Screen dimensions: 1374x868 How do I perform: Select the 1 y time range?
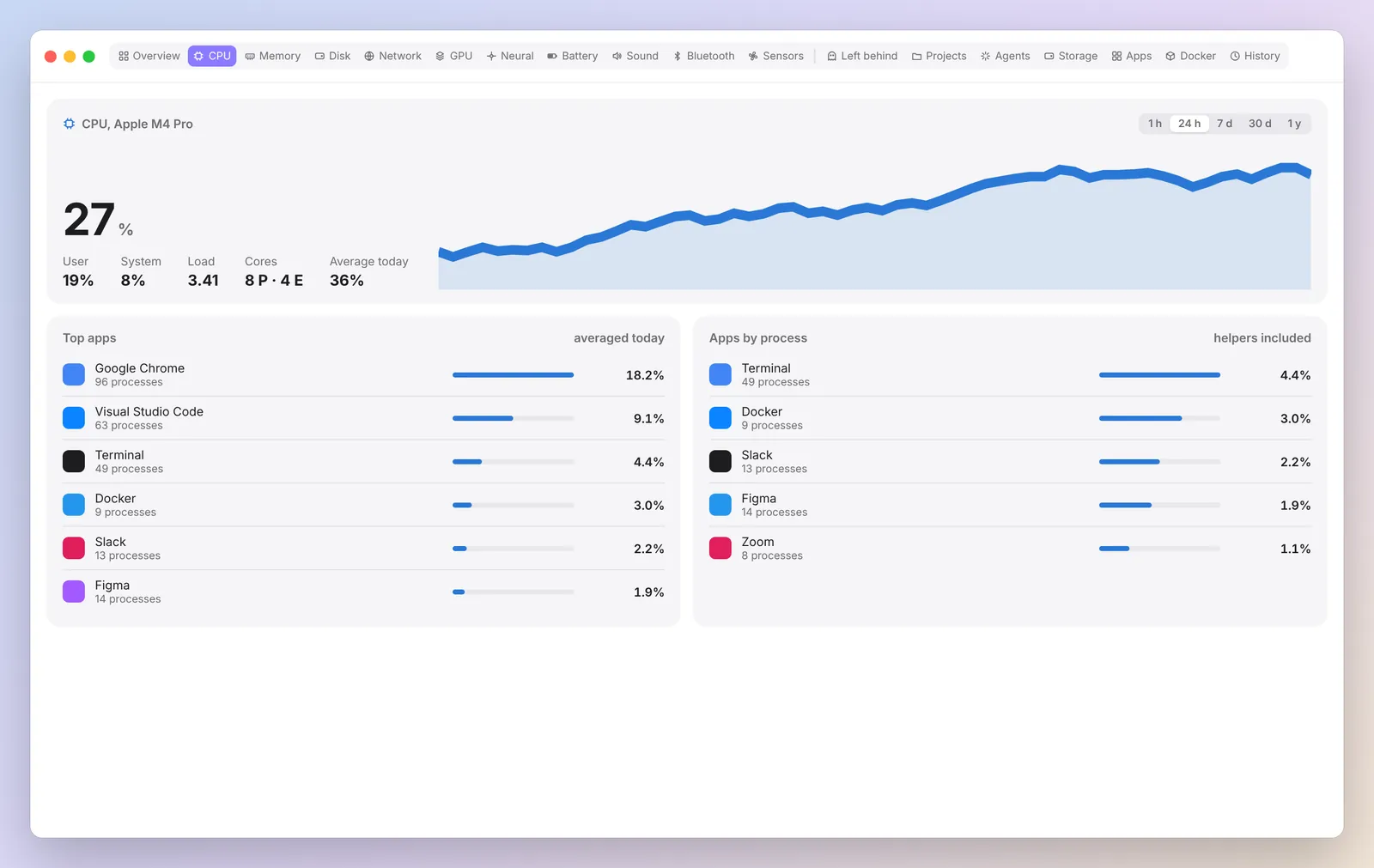tap(1294, 124)
